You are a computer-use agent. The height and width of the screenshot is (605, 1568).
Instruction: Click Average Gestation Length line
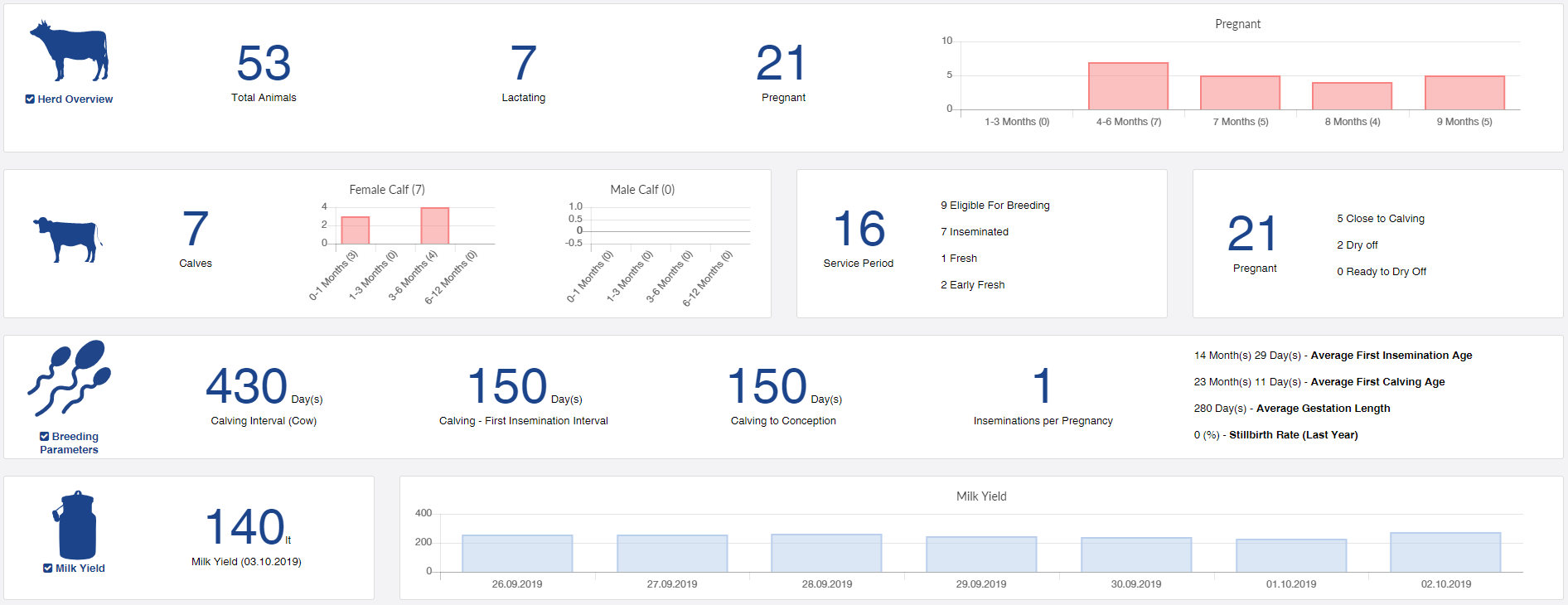pos(1291,409)
